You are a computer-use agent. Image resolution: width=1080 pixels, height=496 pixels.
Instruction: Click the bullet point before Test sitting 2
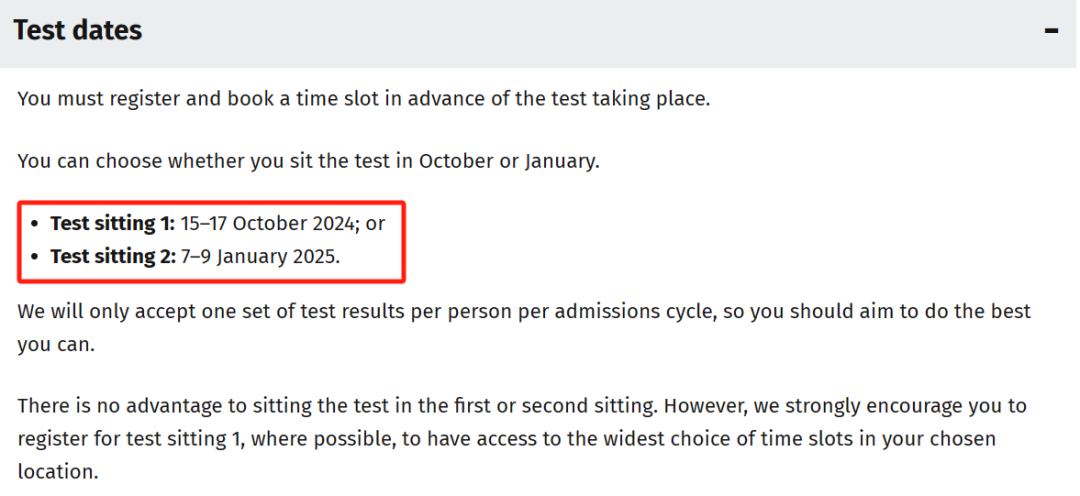(35, 257)
